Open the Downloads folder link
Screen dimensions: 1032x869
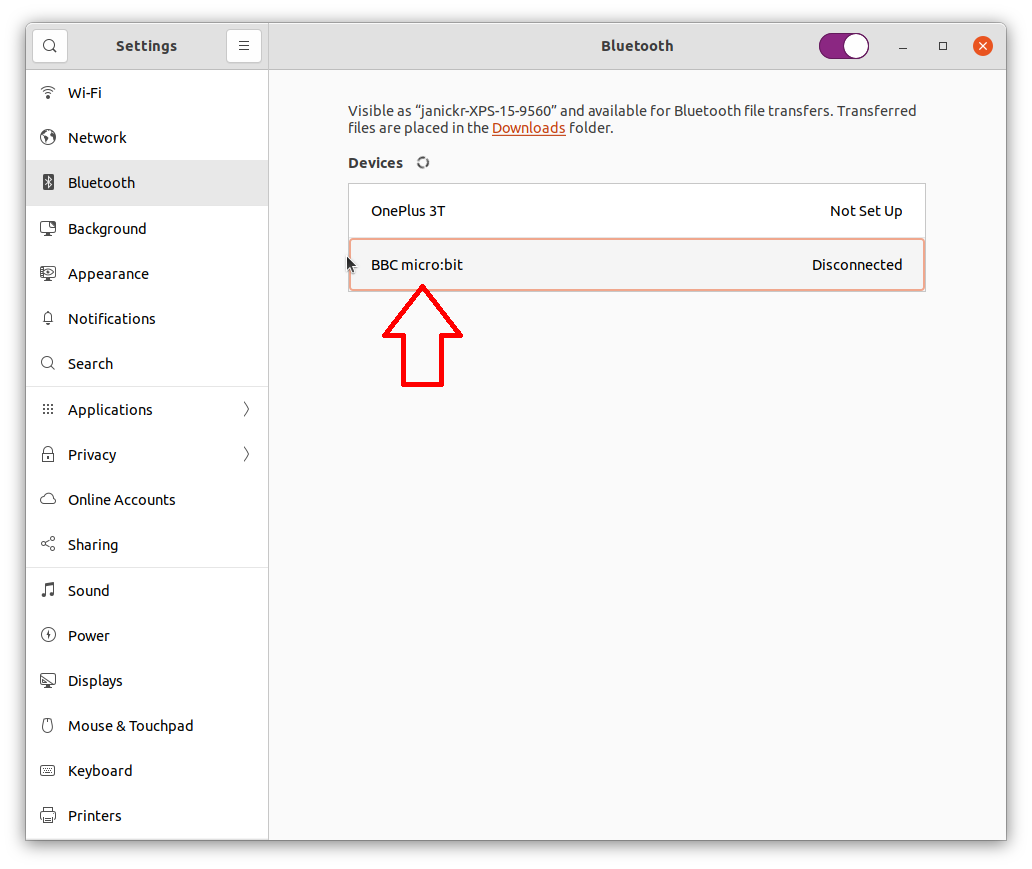tap(529, 128)
